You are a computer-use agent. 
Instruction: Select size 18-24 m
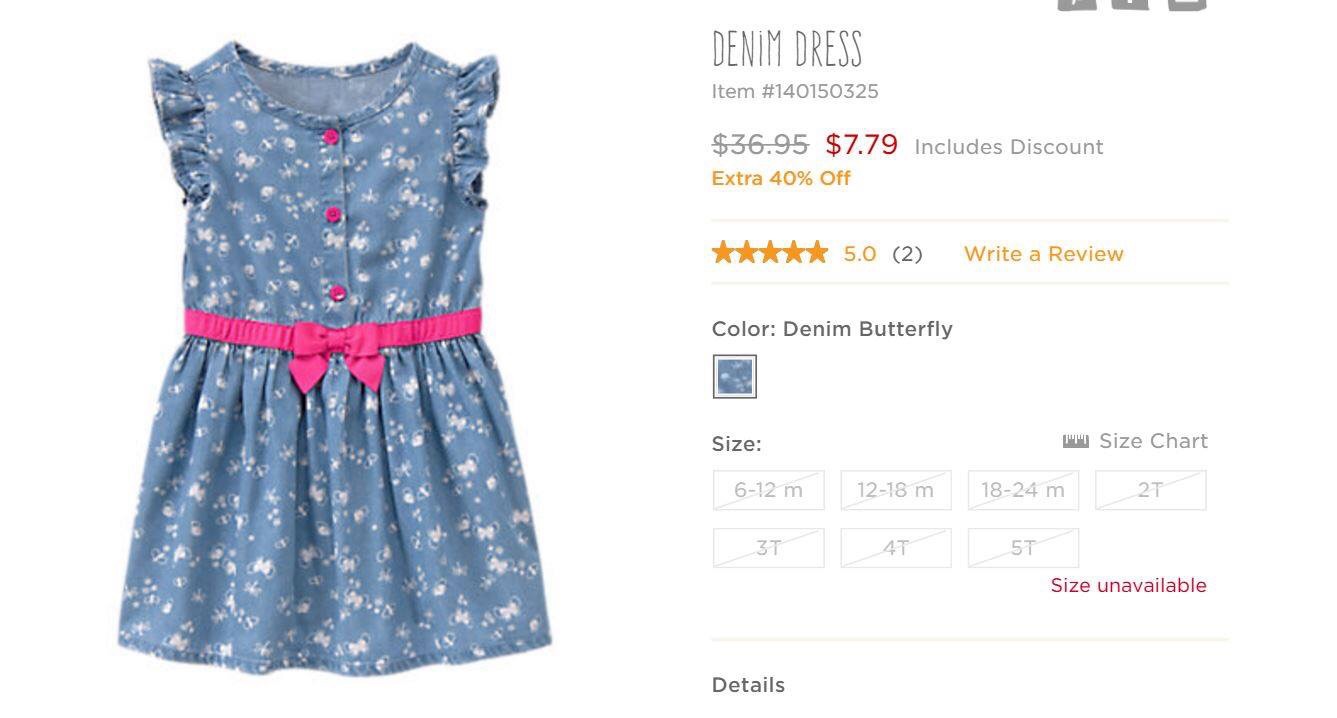click(1023, 490)
